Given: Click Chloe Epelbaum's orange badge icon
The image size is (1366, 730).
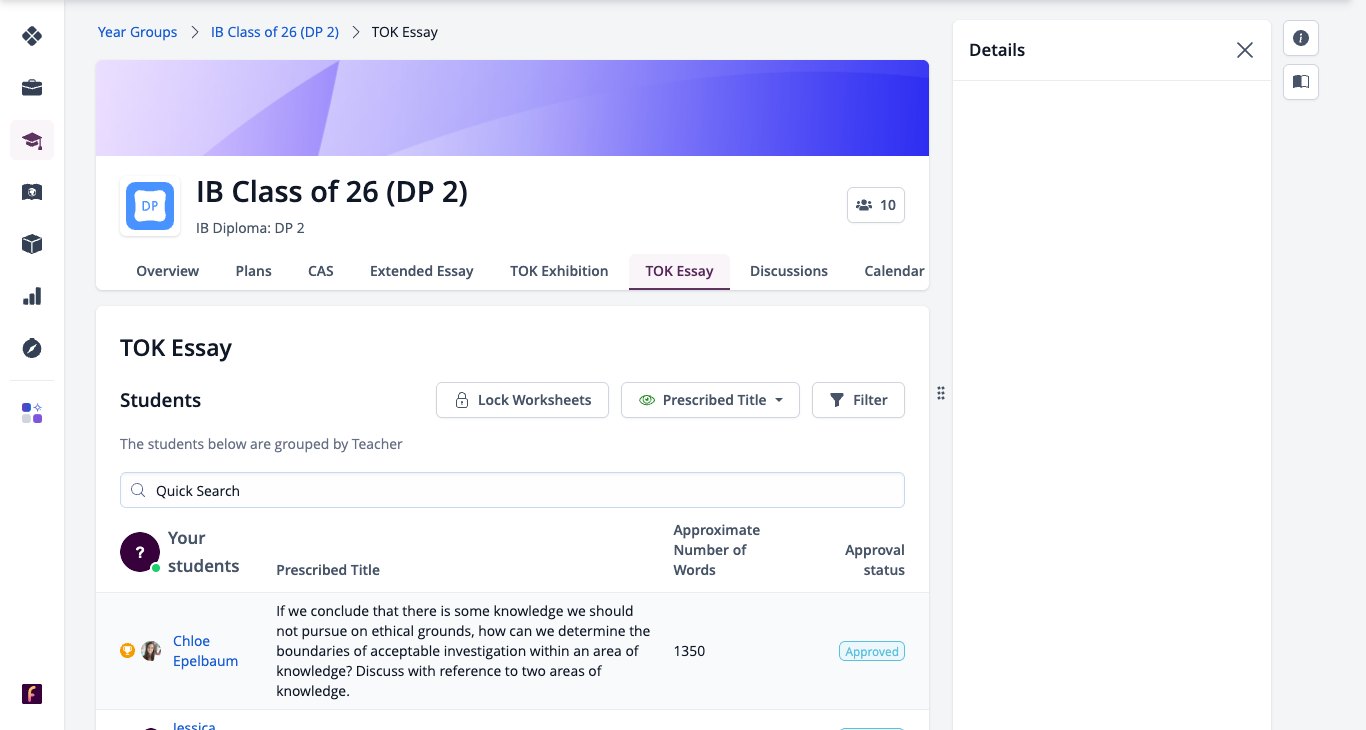Looking at the screenshot, I should pos(127,651).
